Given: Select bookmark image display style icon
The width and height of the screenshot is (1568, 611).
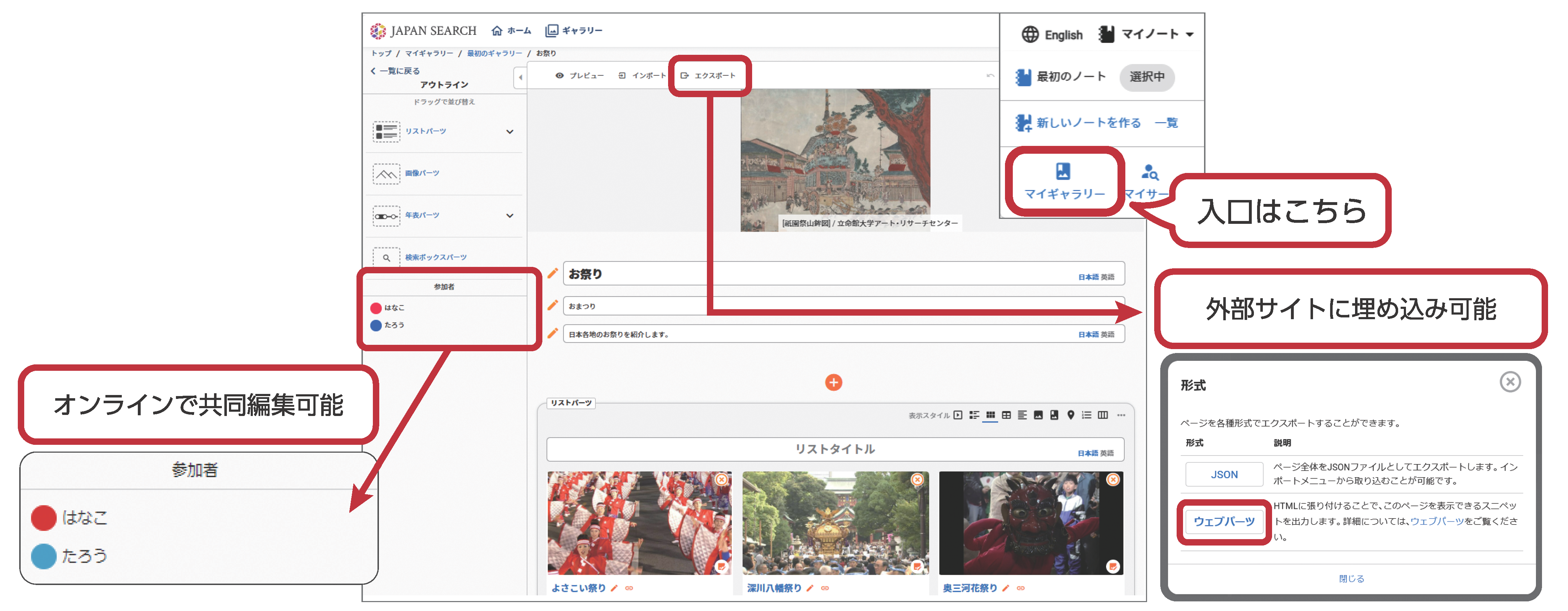Looking at the screenshot, I should (1054, 415).
